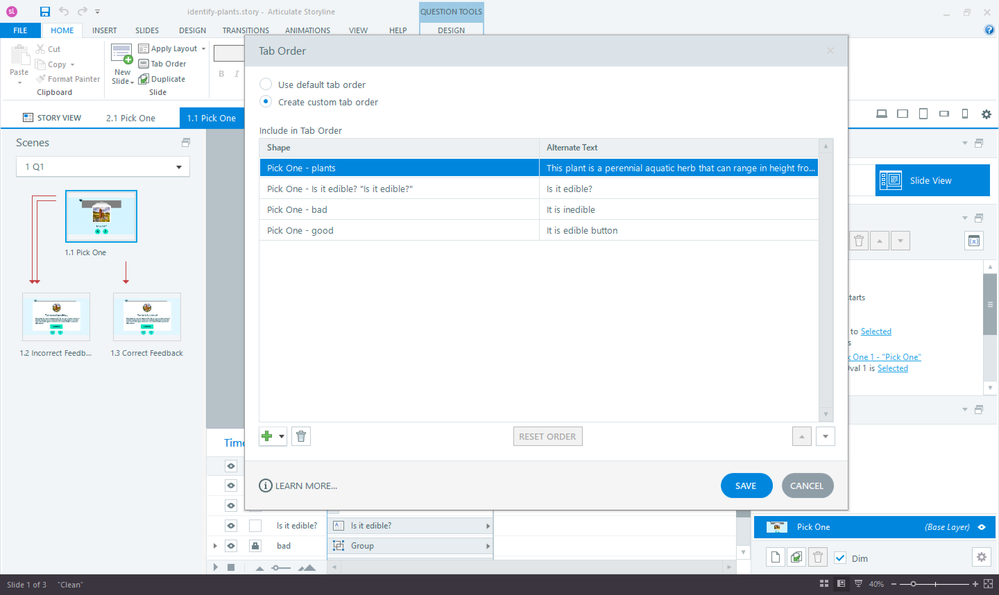The width and height of the screenshot is (999, 595).
Task: Select Create custom tab order option
Action: [x=266, y=102]
